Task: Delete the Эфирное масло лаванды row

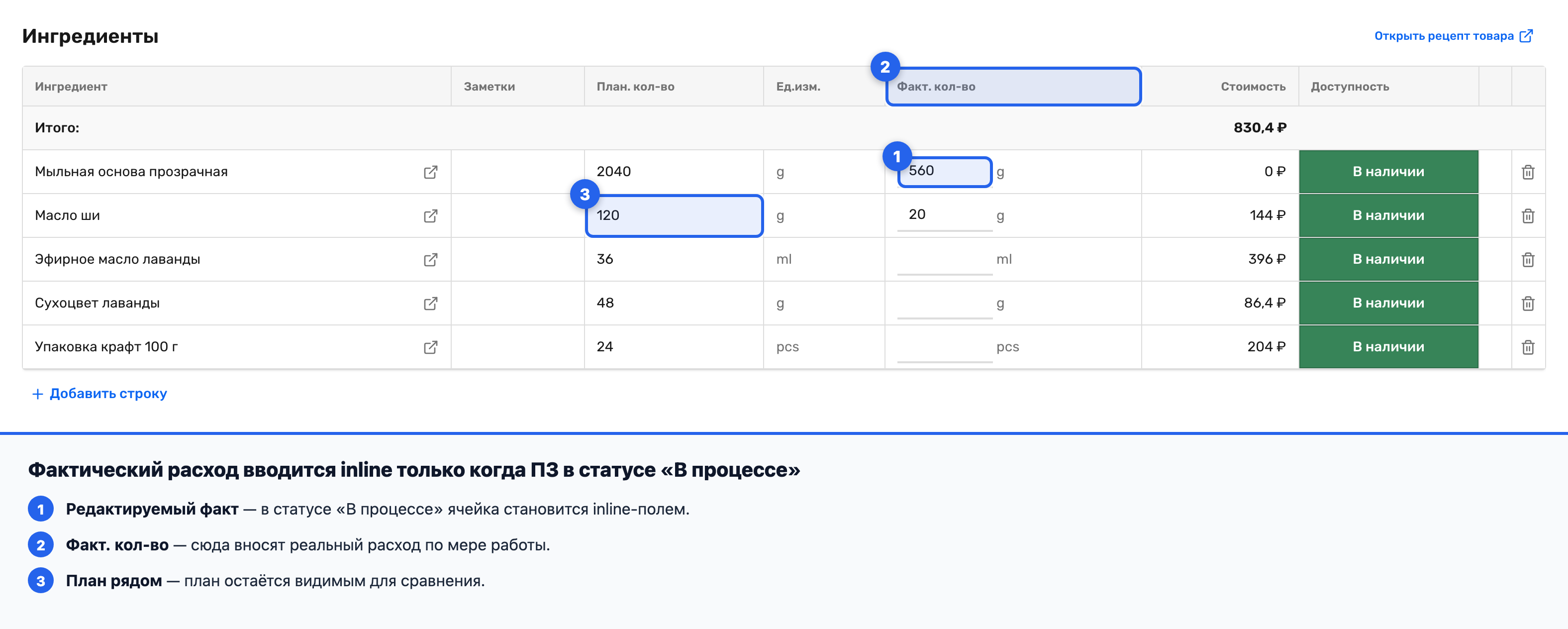Action: pos(1528,260)
